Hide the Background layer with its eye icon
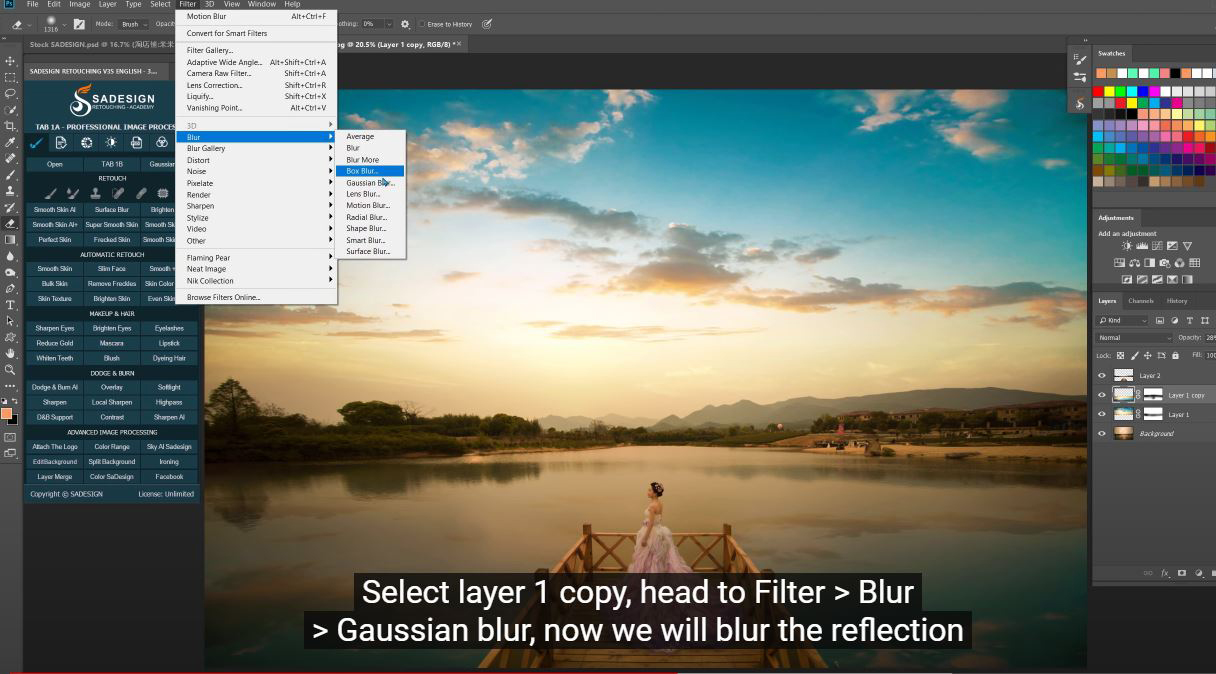 (x=1102, y=433)
